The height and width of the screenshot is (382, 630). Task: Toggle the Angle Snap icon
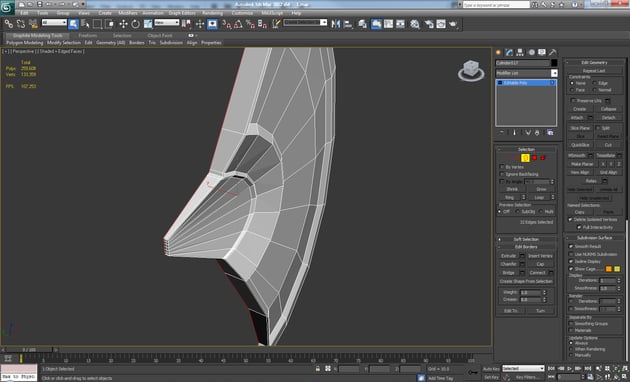238,24
